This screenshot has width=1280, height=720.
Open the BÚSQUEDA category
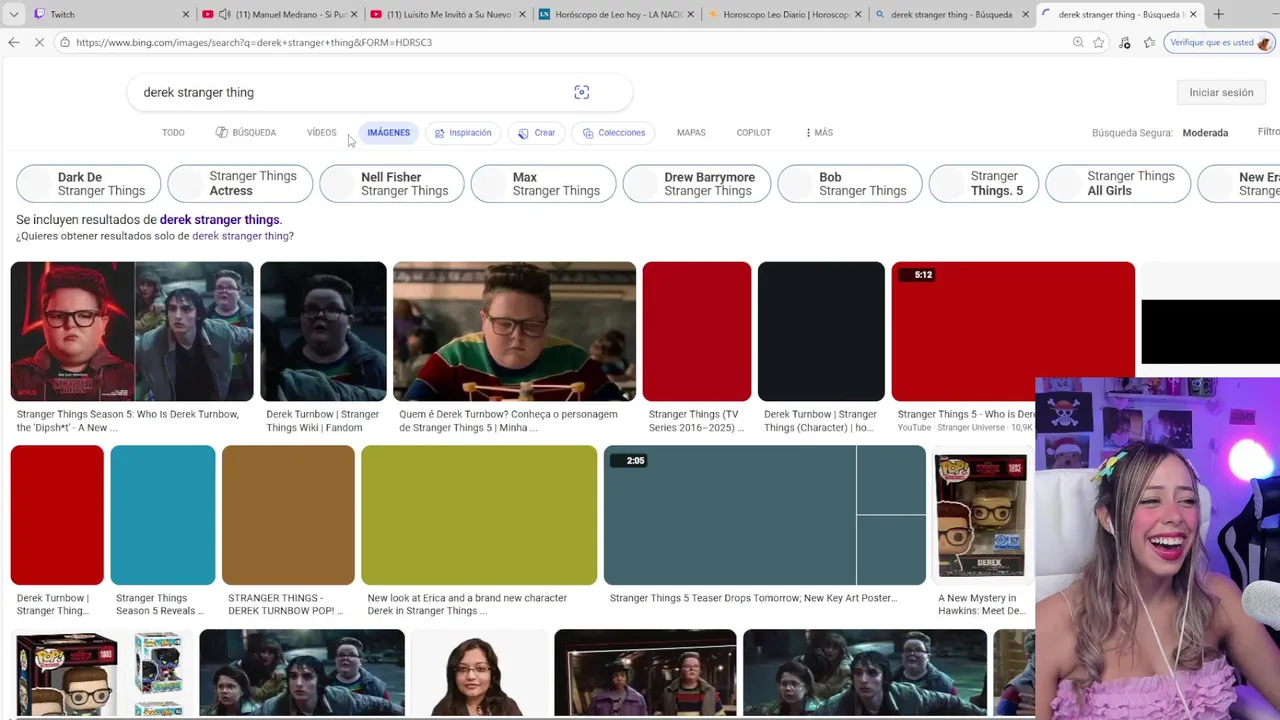tap(246, 132)
